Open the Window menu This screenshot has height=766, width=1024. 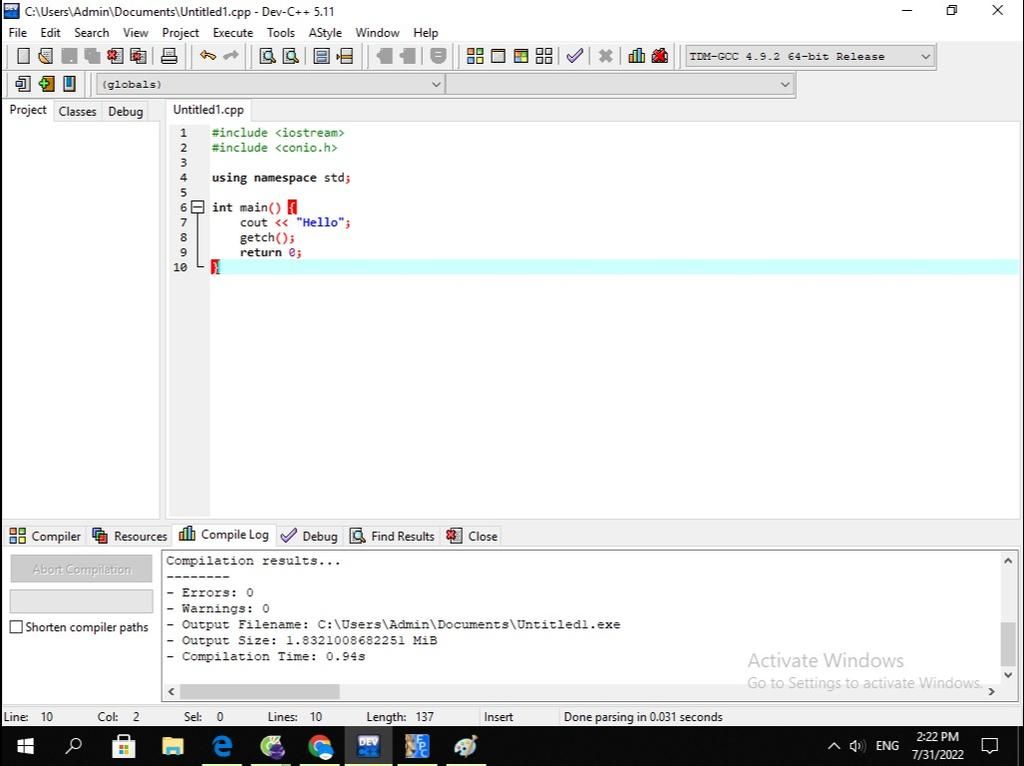click(x=377, y=33)
